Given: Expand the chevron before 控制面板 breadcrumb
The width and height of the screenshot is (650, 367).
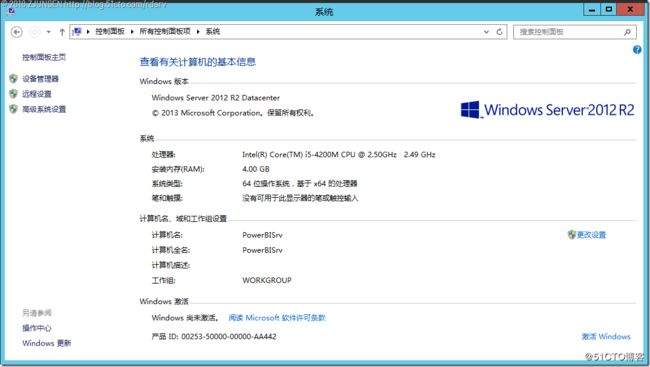Looking at the screenshot, I should tap(88, 32).
